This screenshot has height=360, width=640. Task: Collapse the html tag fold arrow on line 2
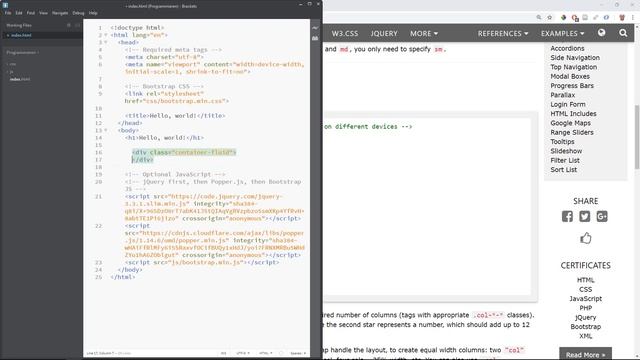click(106, 35)
